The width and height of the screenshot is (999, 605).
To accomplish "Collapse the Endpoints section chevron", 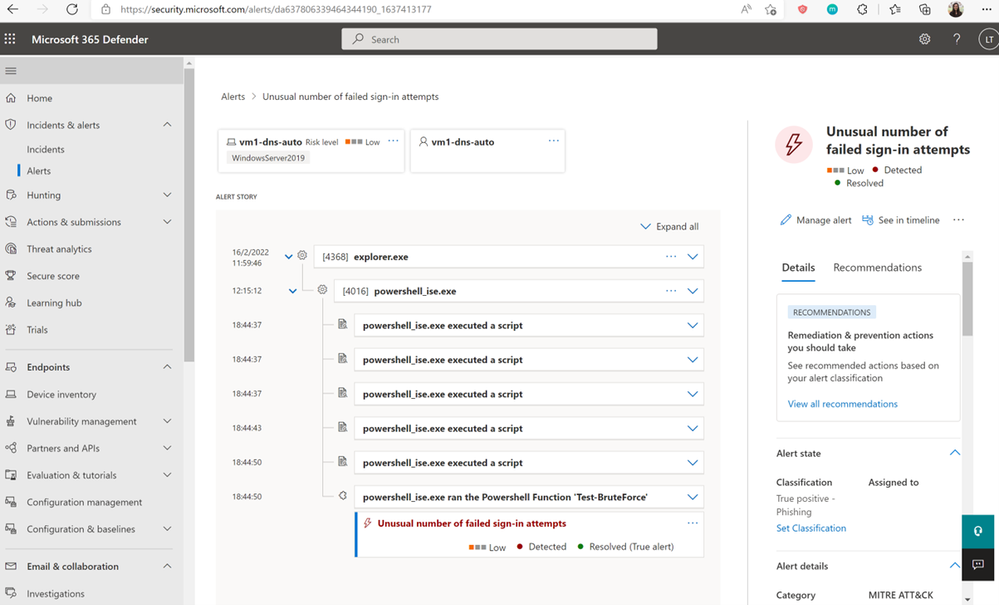I will pyautogui.click(x=167, y=367).
